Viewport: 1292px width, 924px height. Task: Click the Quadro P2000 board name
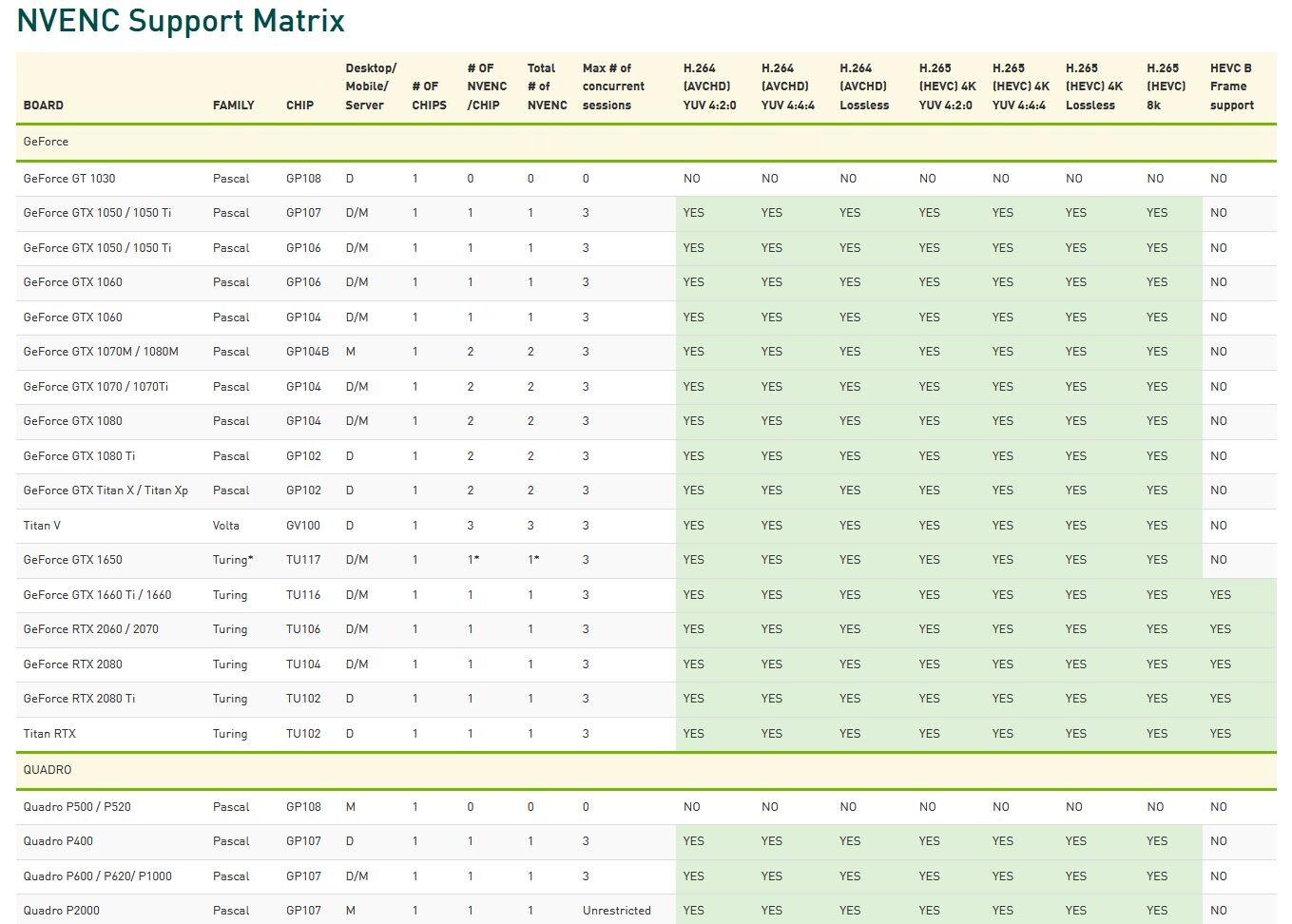coord(62,911)
